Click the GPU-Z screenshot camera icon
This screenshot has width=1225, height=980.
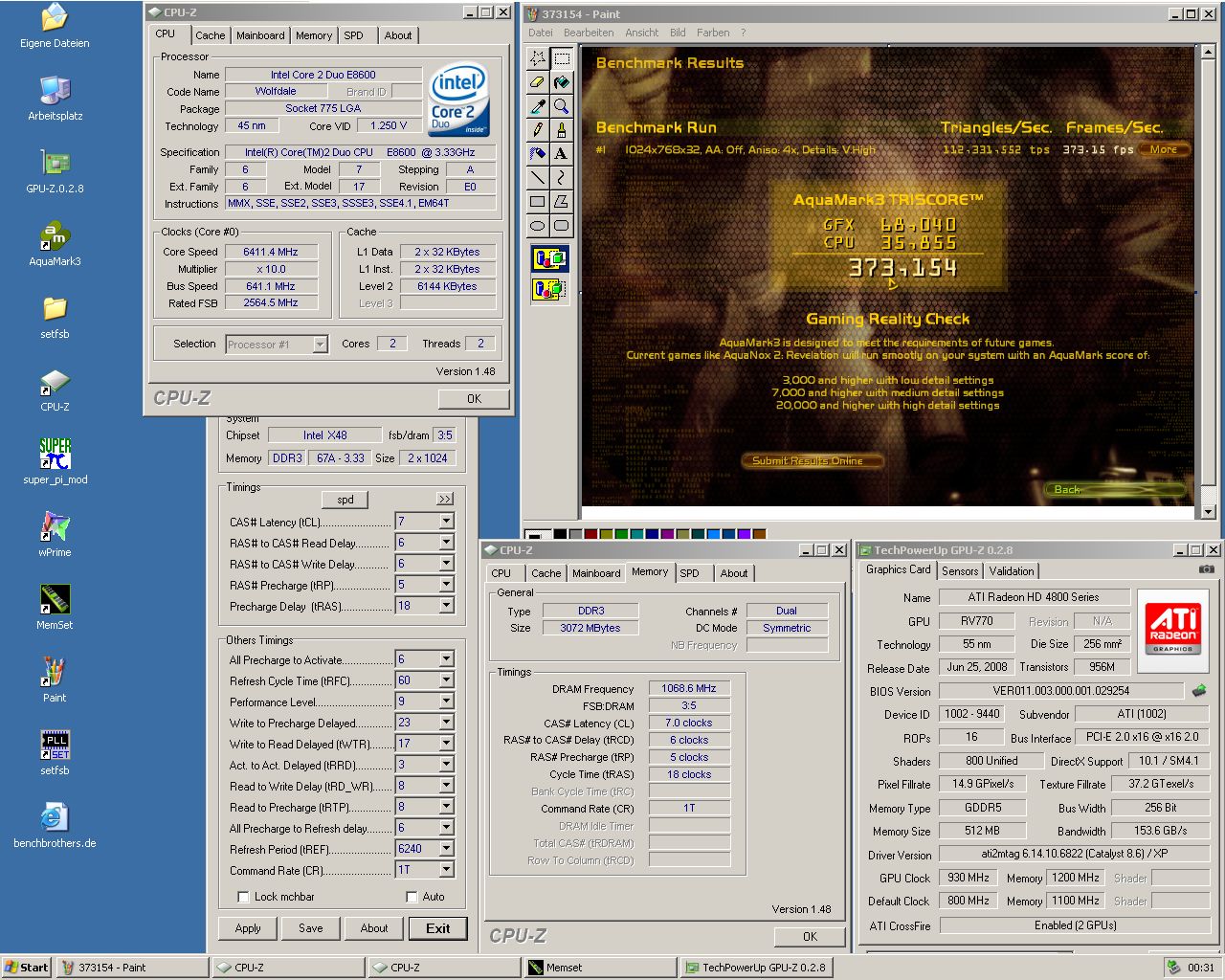1207,569
